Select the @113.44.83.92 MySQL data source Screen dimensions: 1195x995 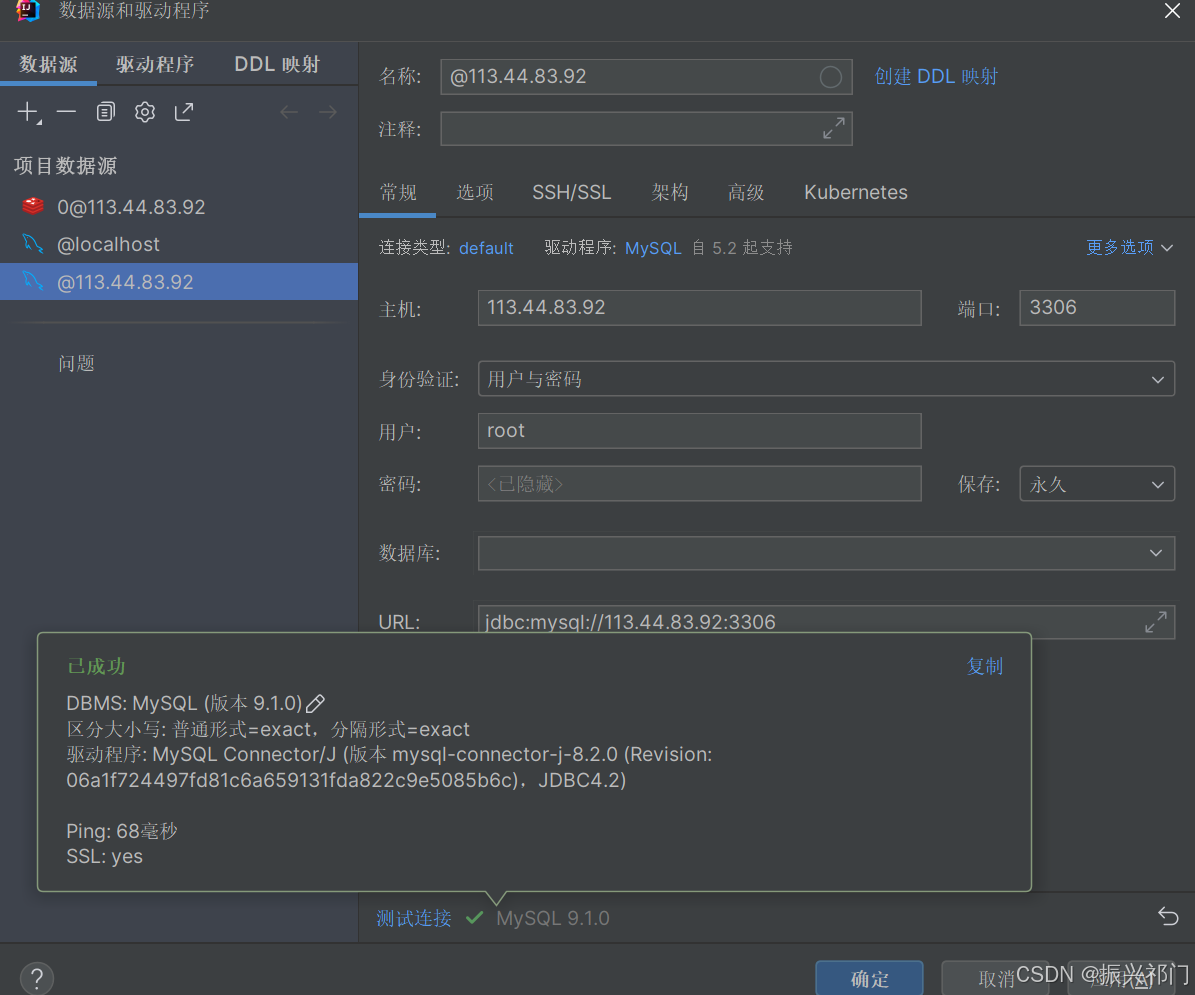179,281
